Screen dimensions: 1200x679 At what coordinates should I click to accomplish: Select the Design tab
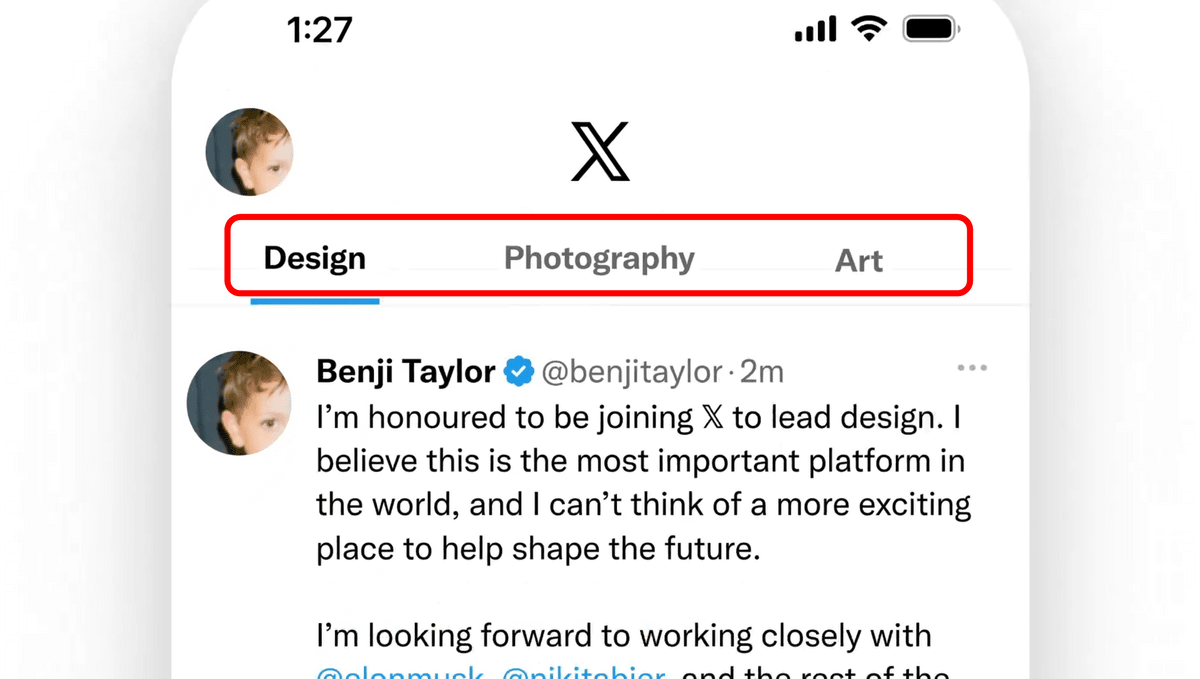click(314, 258)
